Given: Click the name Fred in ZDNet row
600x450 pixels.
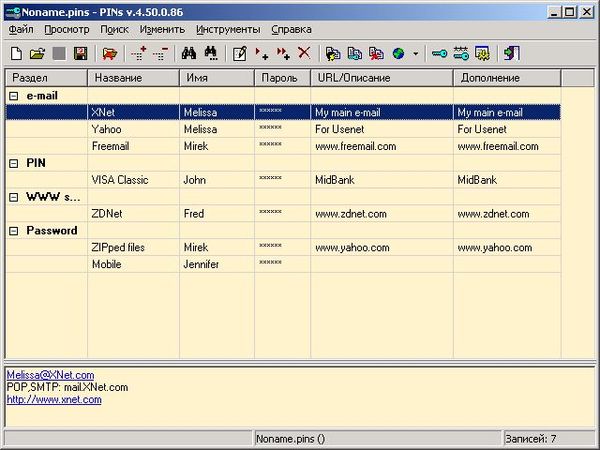Looking at the screenshot, I should [x=194, y=214].
